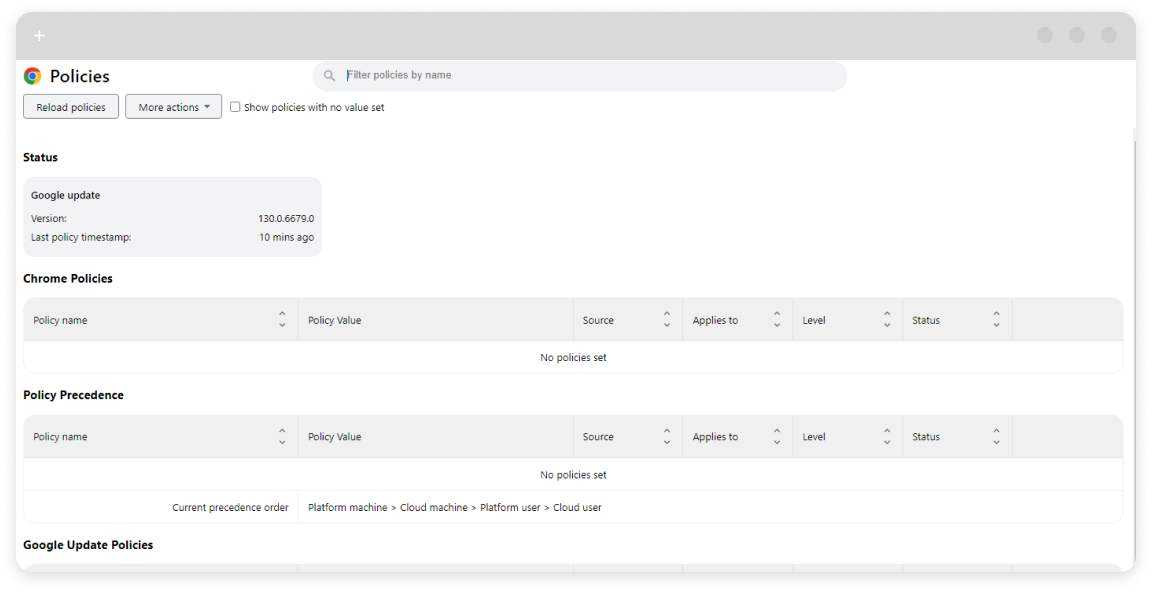1152x592 pixels.
Task: Click the Reload policies button
Action: (x=71, y=107)
